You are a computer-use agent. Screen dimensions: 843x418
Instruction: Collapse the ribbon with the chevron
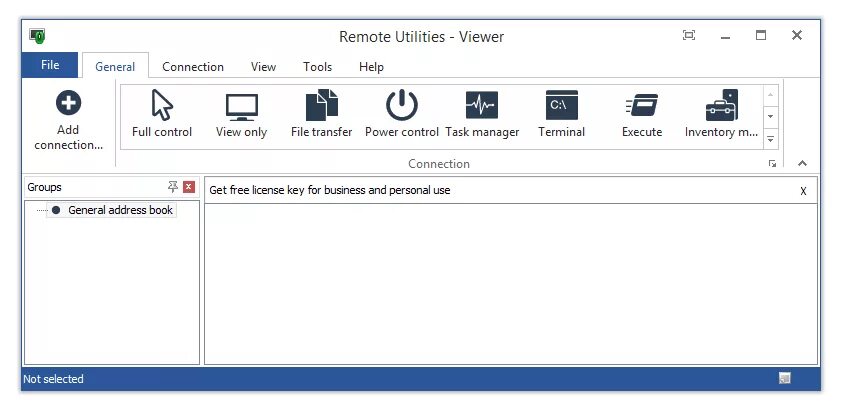802,164
